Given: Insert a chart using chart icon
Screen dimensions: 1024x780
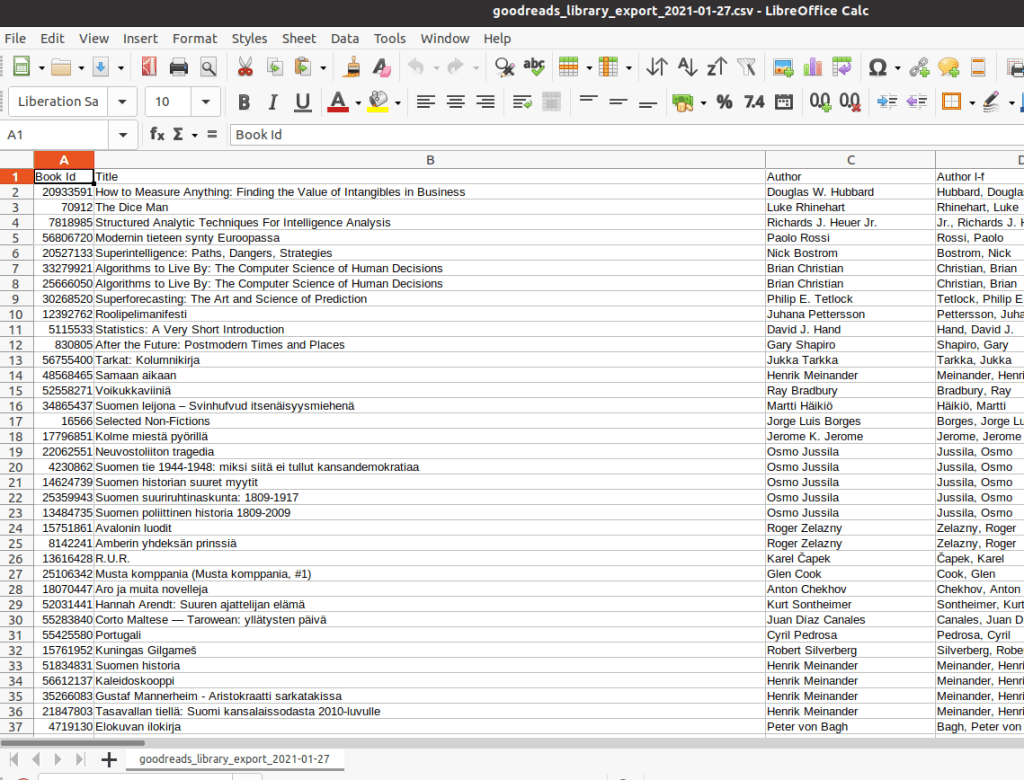Looking at the screenshot, I should (x=812, y=67).
